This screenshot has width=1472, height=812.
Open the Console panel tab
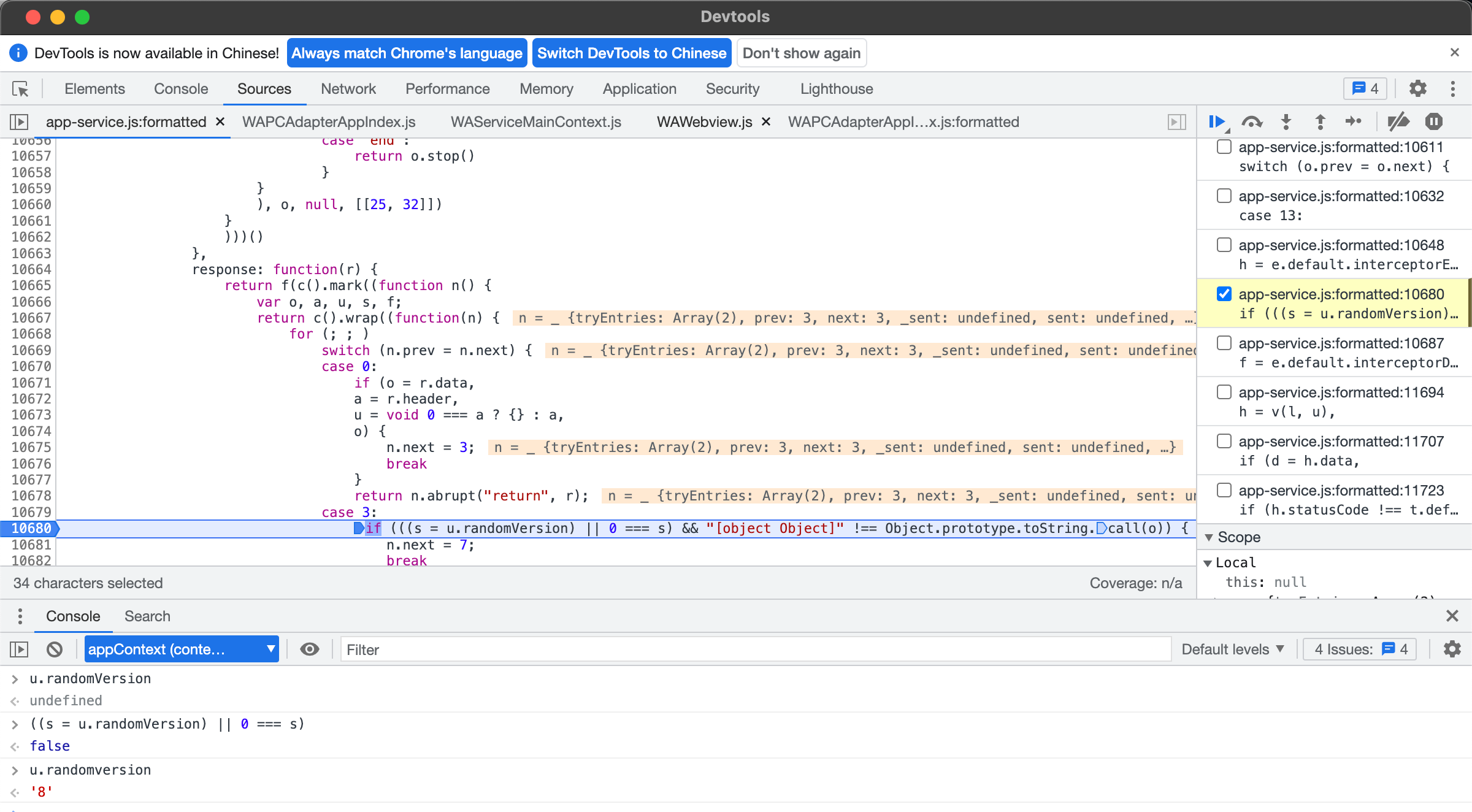pyautogui.click(x=181, y=89)
